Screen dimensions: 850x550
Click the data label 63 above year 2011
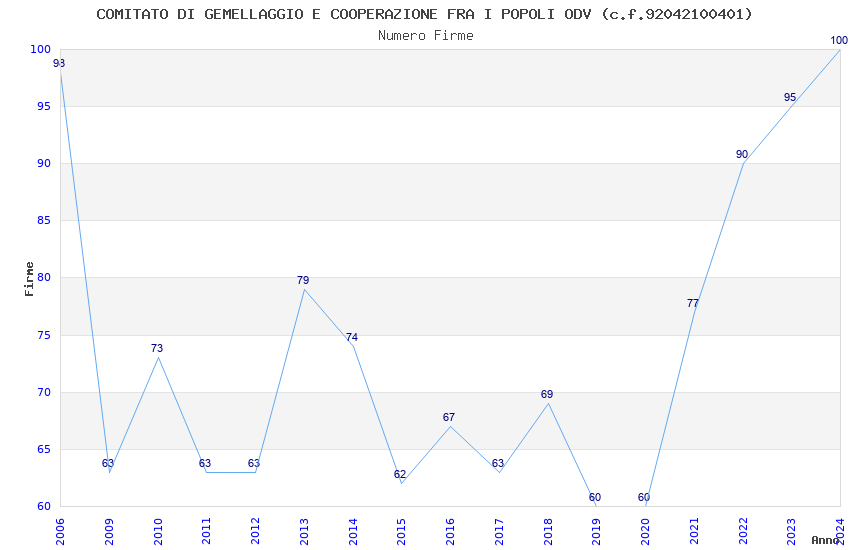click(x=205, y=463)
